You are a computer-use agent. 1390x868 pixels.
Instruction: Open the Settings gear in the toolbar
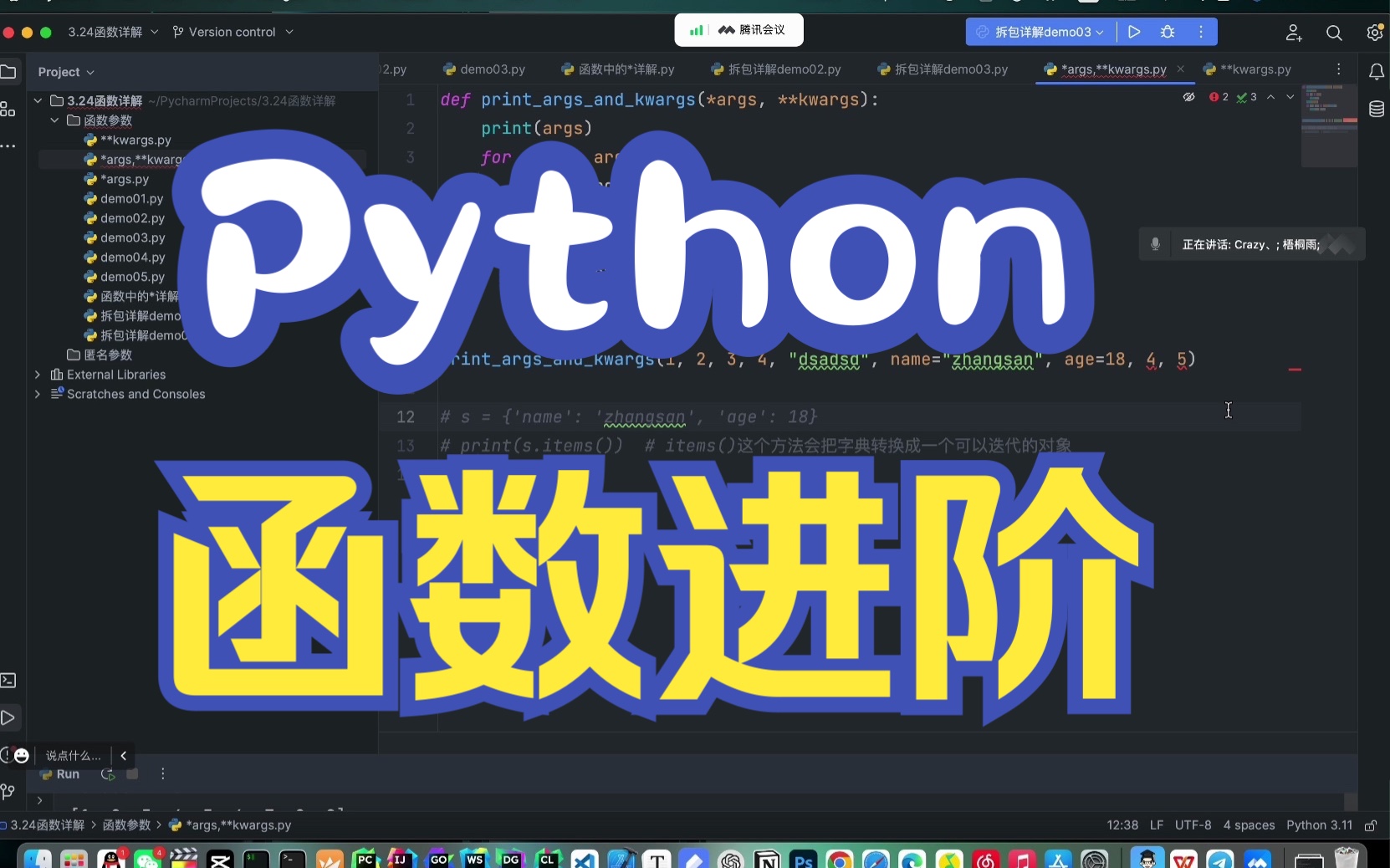click(x=1375, y=33)
